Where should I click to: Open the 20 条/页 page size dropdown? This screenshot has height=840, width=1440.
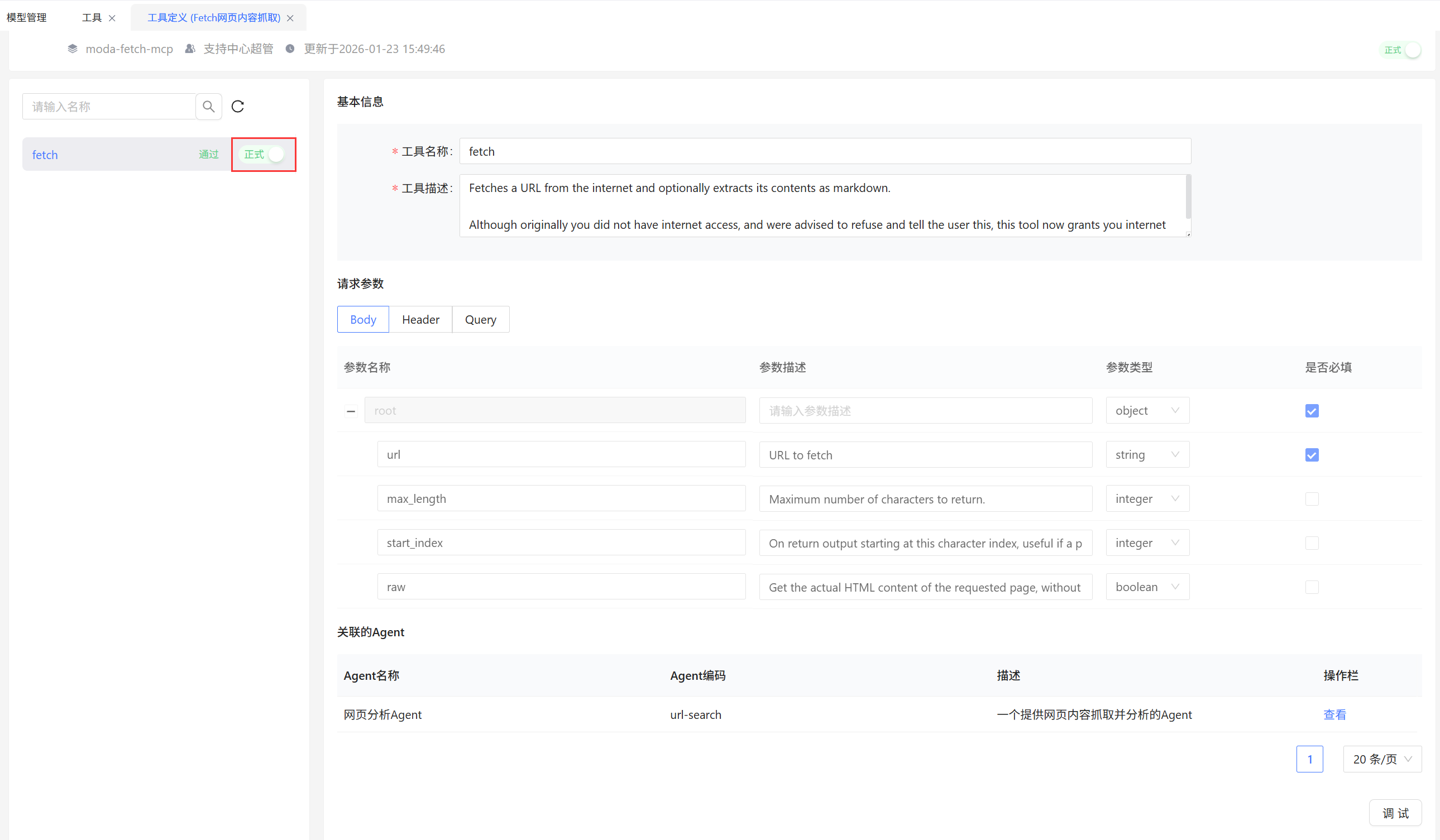[1382, 759]
